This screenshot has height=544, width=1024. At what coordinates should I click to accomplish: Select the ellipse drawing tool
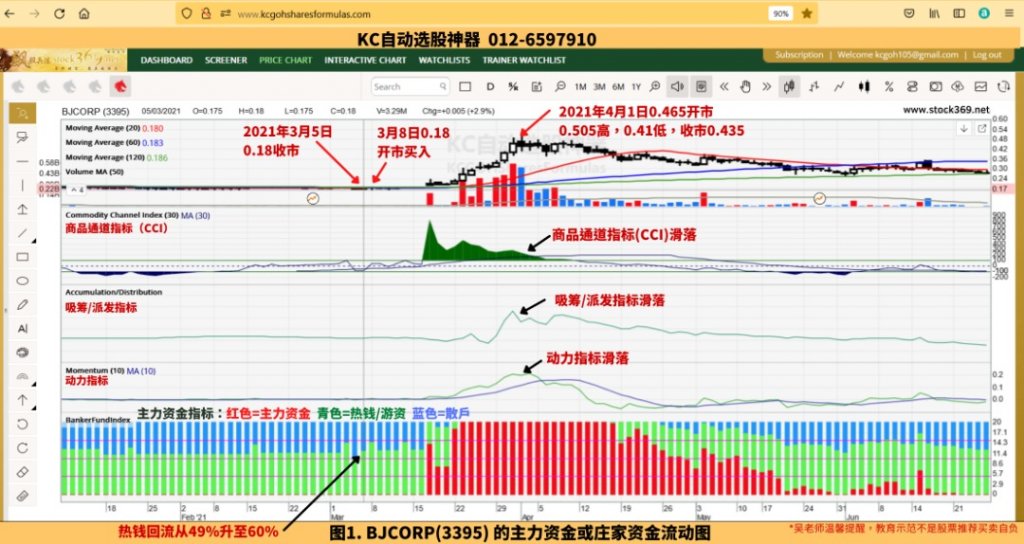tap(22, 281)
